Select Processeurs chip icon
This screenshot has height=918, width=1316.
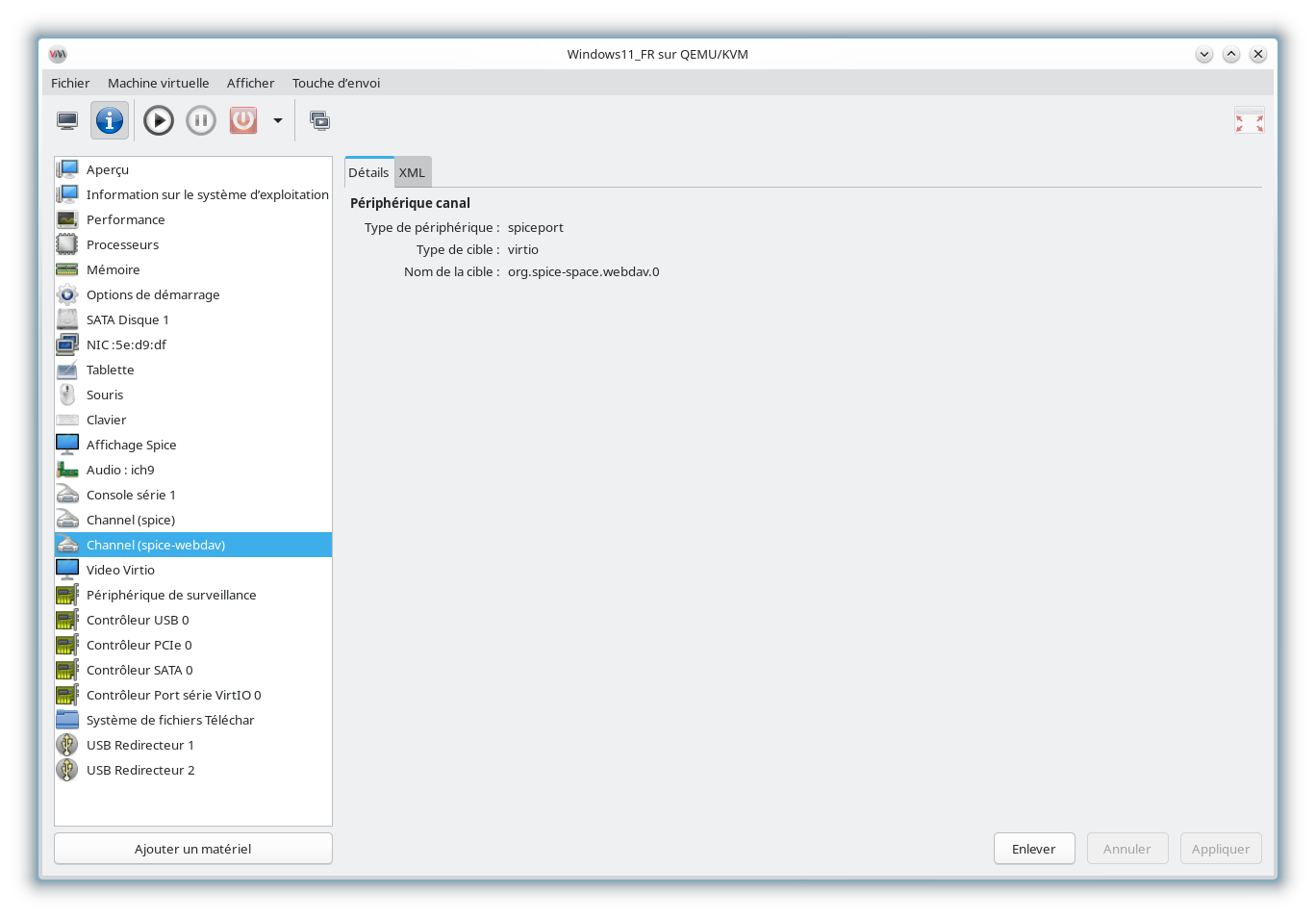[67, 244]
